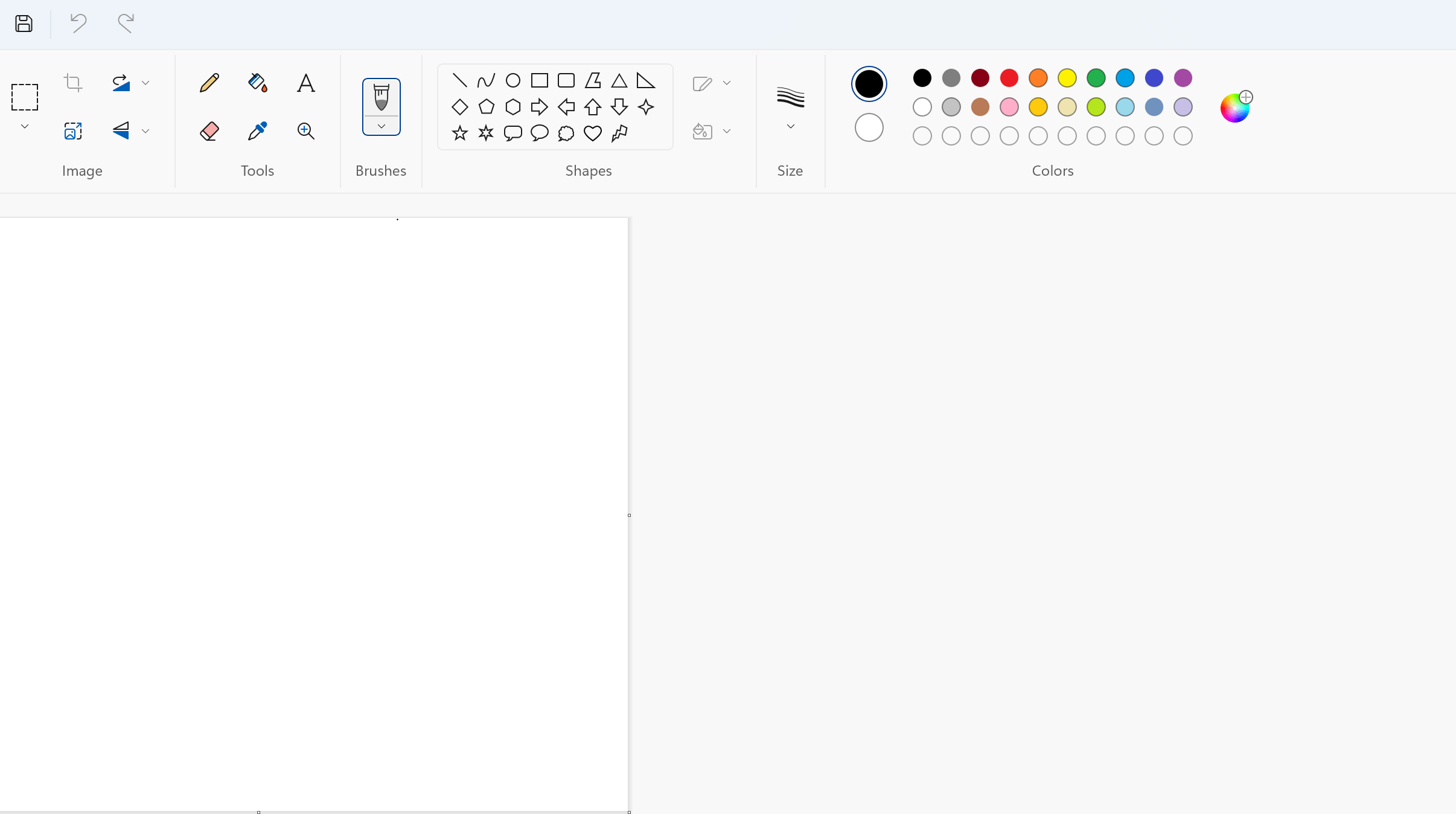Click the Resize and skew icon
This screenshot has width=1456, height=814.
[73, 131]
